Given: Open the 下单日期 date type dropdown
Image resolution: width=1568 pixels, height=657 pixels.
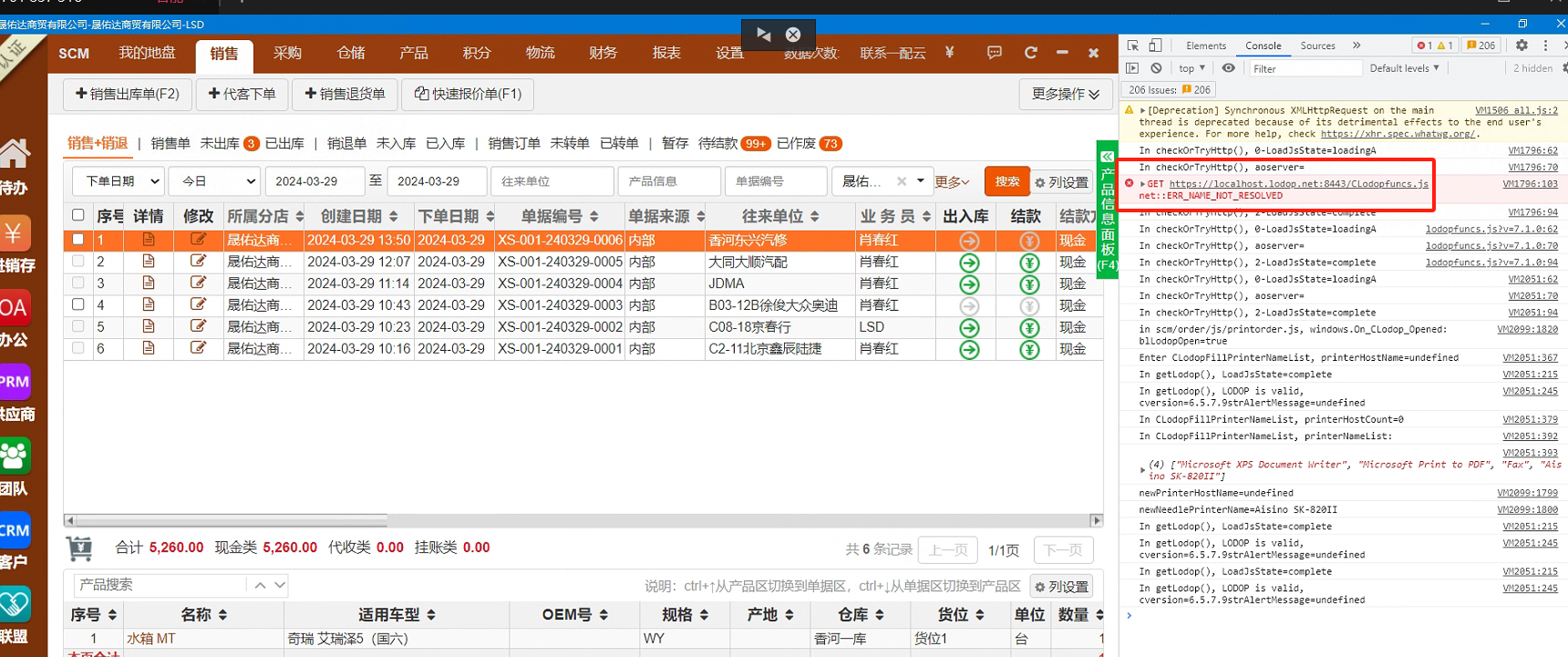Looking at the screenshot, I should (x=119, y=181).
